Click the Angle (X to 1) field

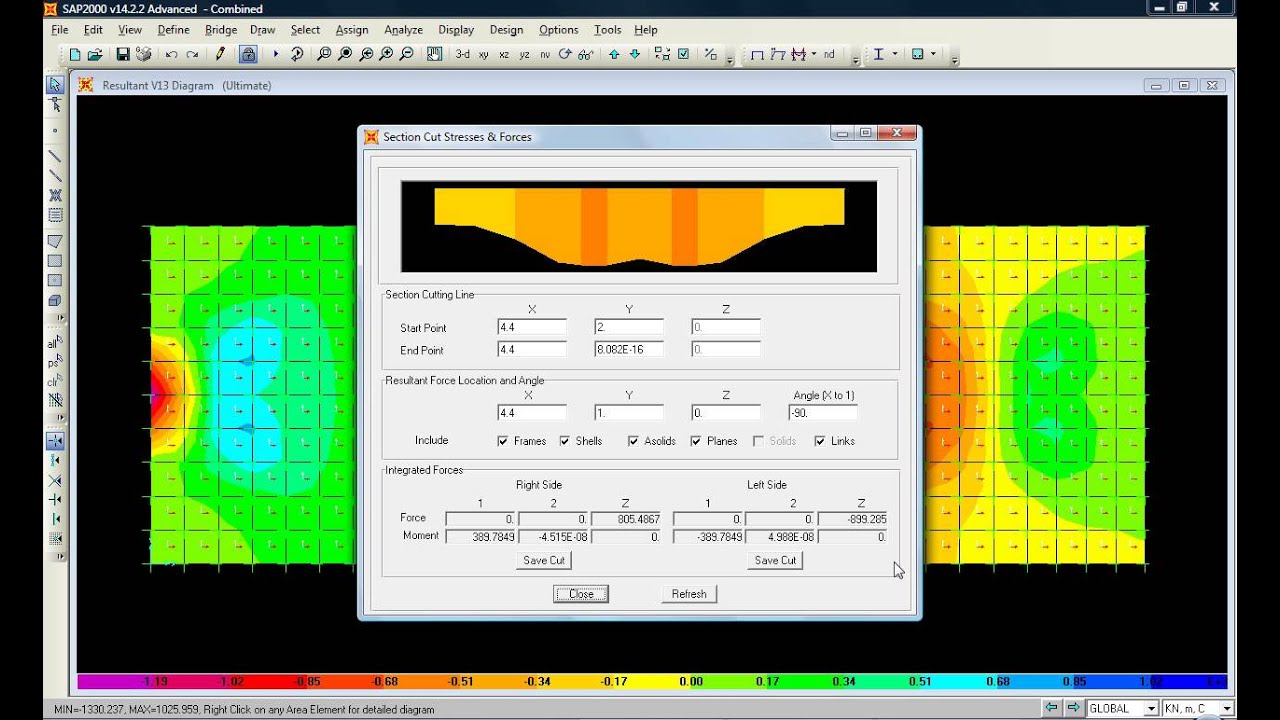[823, 412]
